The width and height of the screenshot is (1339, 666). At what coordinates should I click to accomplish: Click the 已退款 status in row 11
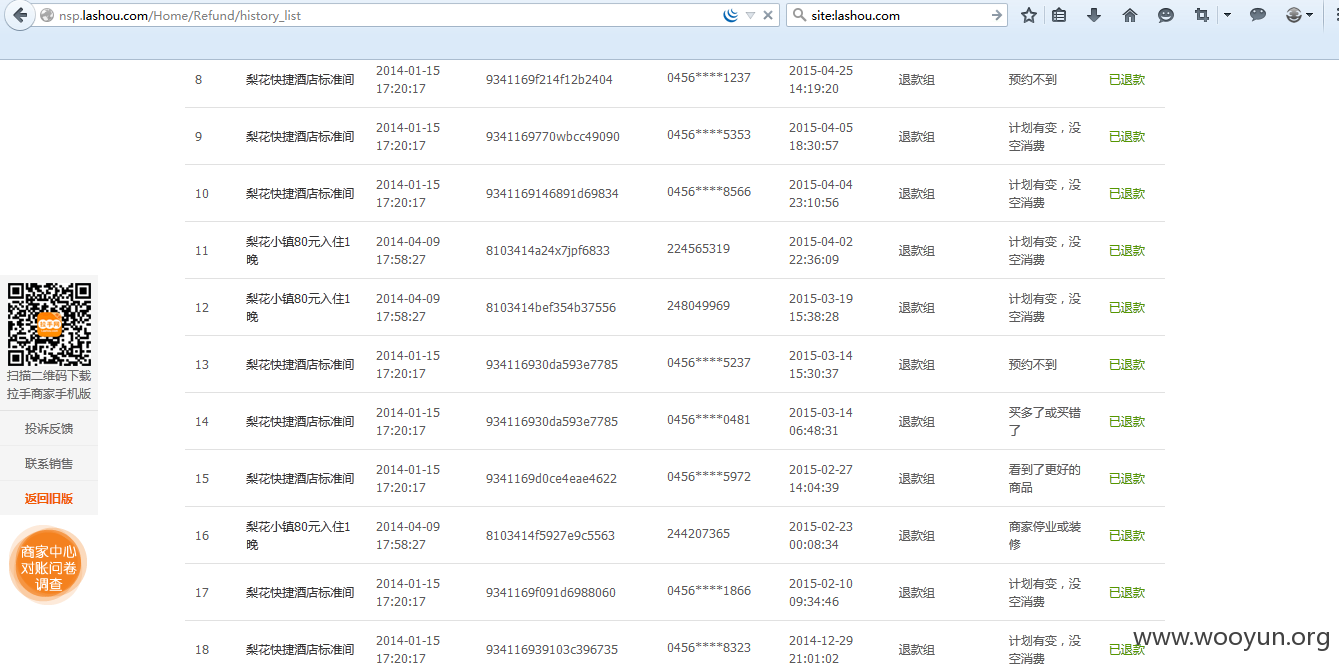click(1127, 250)
